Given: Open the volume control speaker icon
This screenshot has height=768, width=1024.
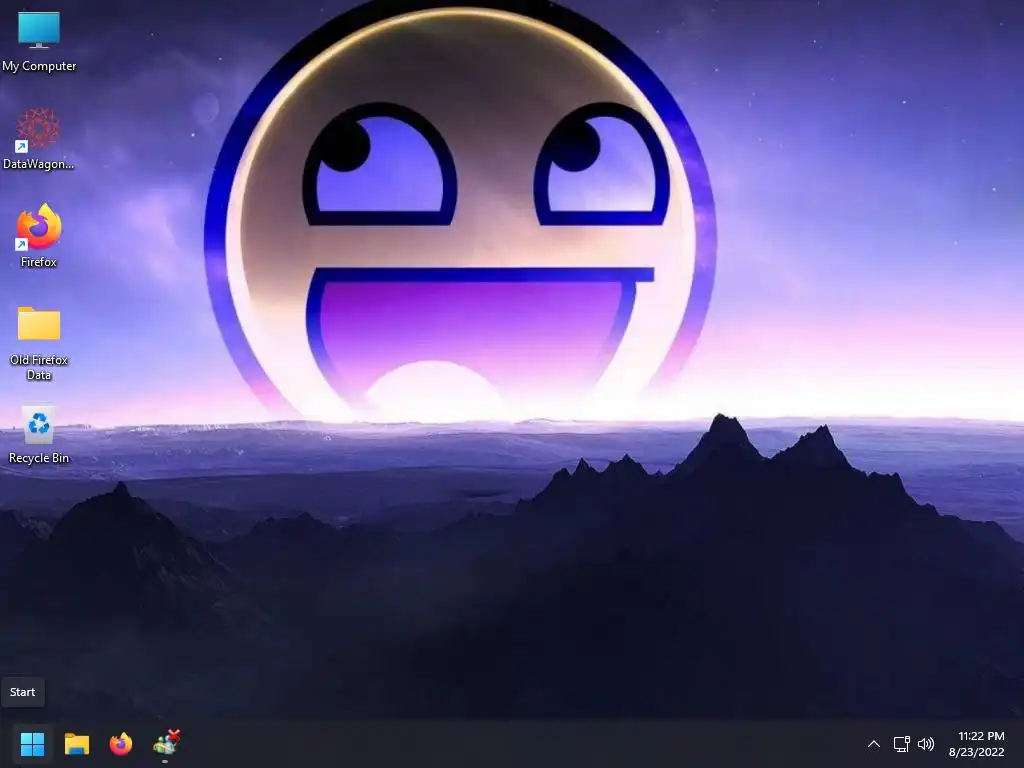Looking at the screenshot, I should [x=926, y=744].
